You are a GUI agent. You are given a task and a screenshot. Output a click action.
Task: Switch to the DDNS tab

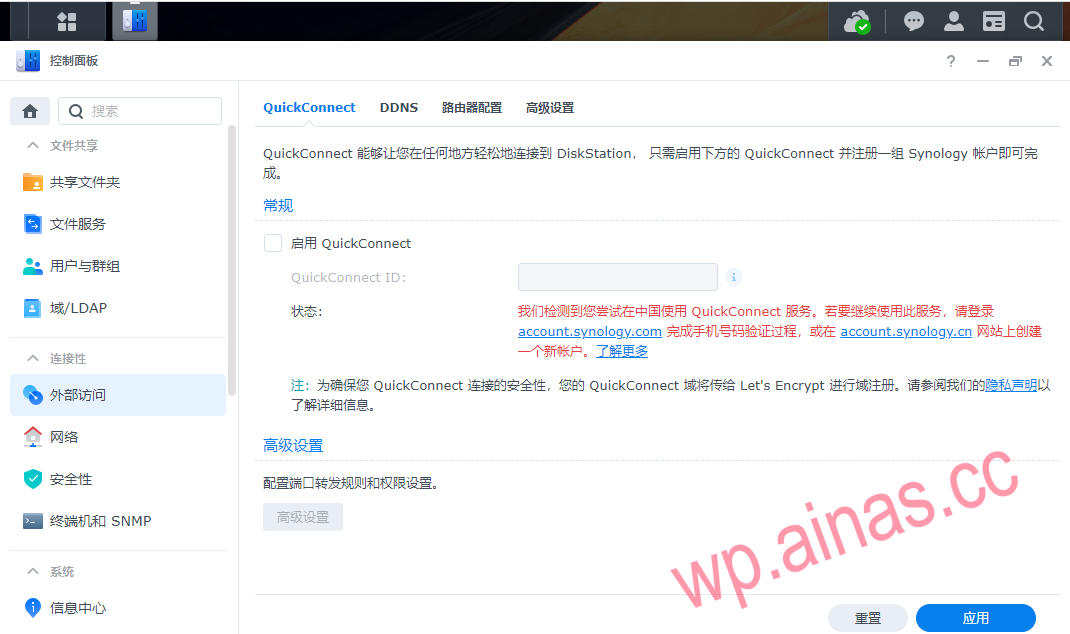pyautogui.click(x=399, y=107)
